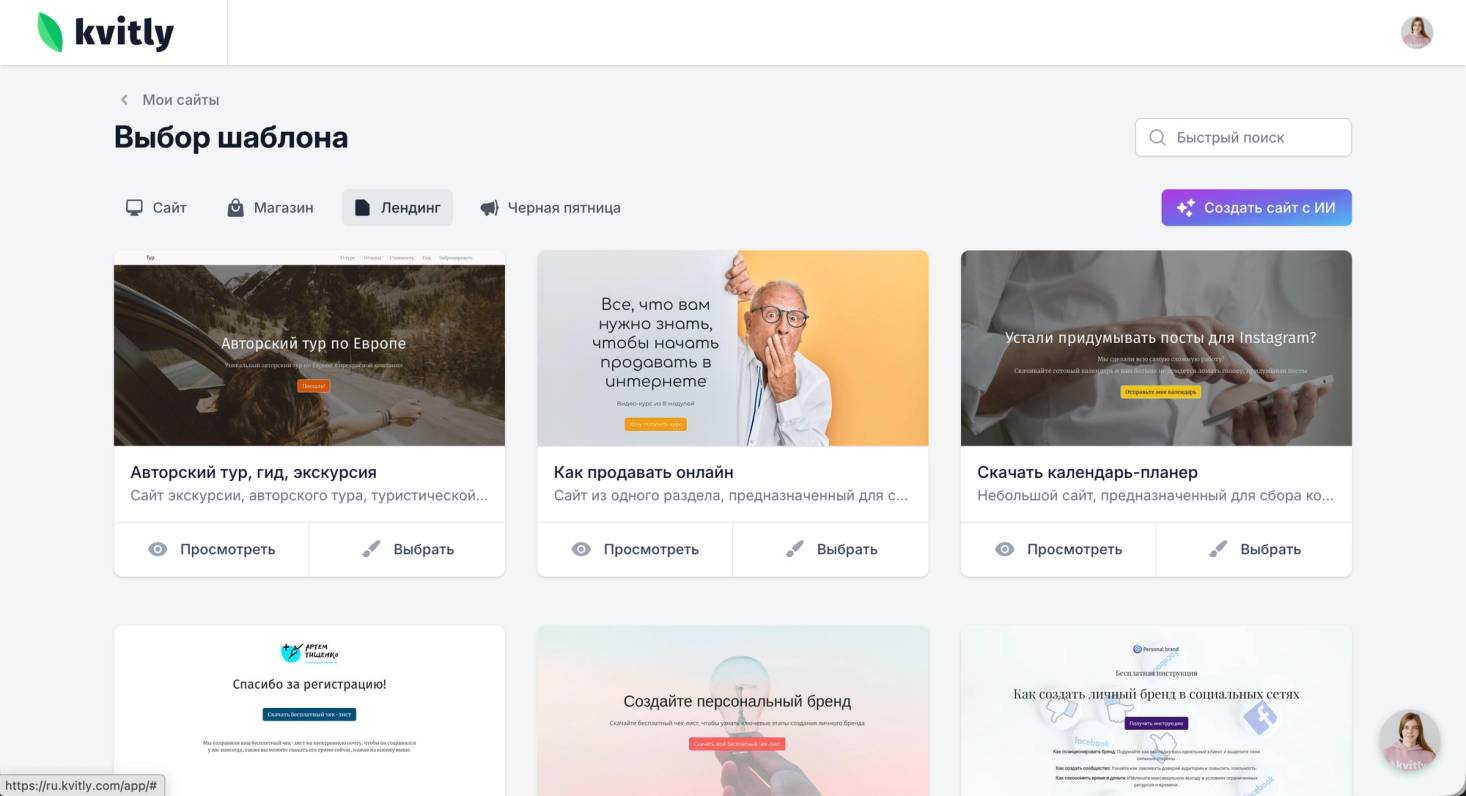Viewport: 1466px width, 796px height.
Task: Click the eye icon under Скачать календарь-планер
Action: [x=1005, y=549]
